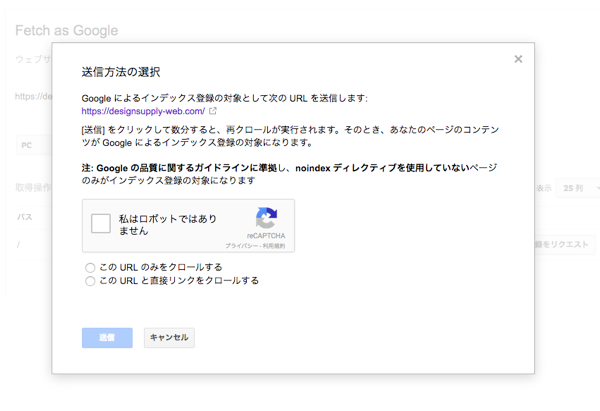Click the reCAPTCHA logo
Viewport: 600px width, 411px height.
pyautogui.click(x=266, y=218)
